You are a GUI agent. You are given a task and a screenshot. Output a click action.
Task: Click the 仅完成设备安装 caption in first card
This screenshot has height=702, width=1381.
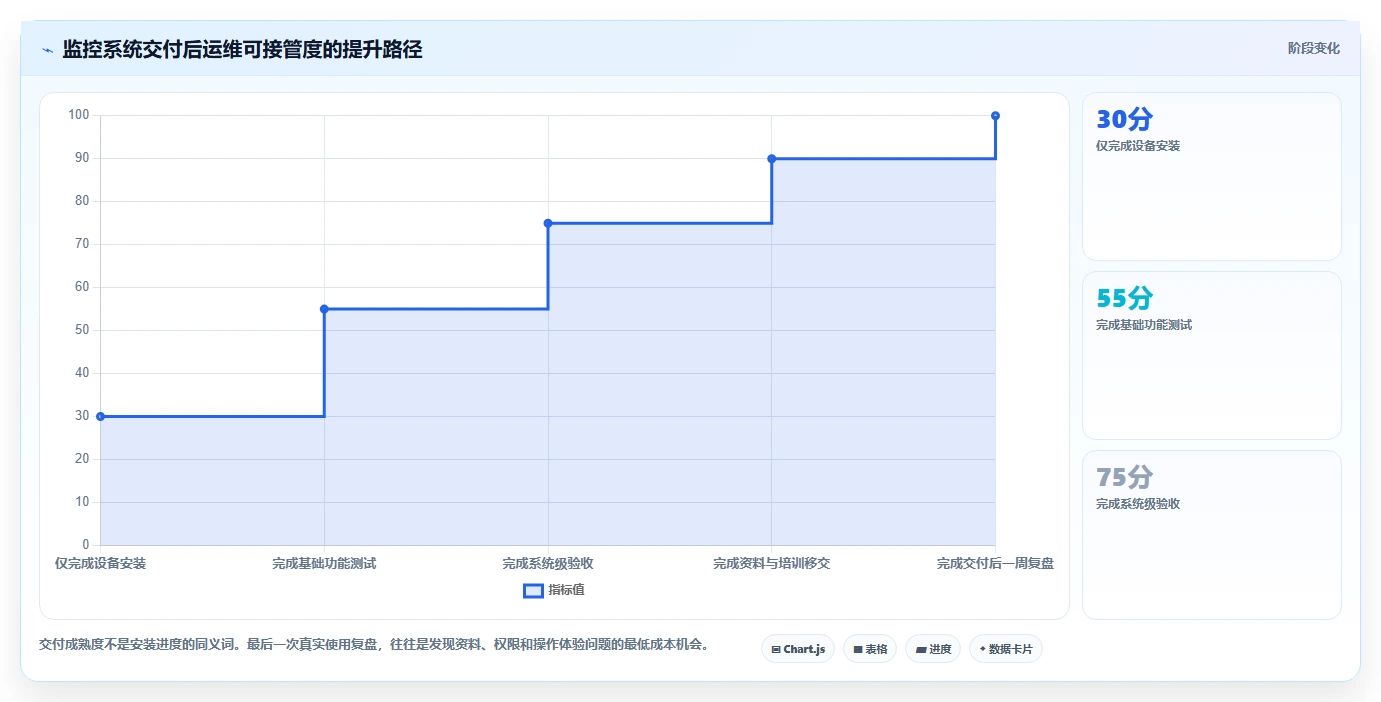1138,146
